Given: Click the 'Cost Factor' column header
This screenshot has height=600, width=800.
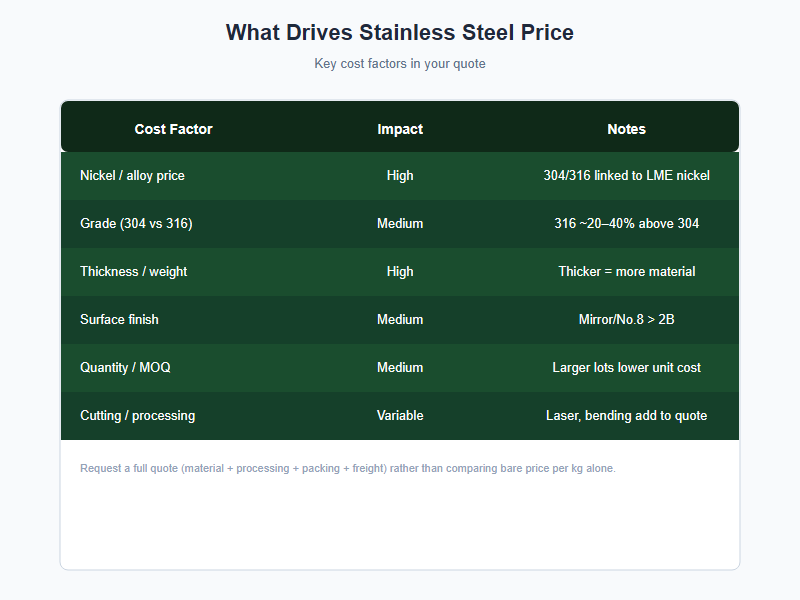Looking at the screenshot, I should [173, 129].
